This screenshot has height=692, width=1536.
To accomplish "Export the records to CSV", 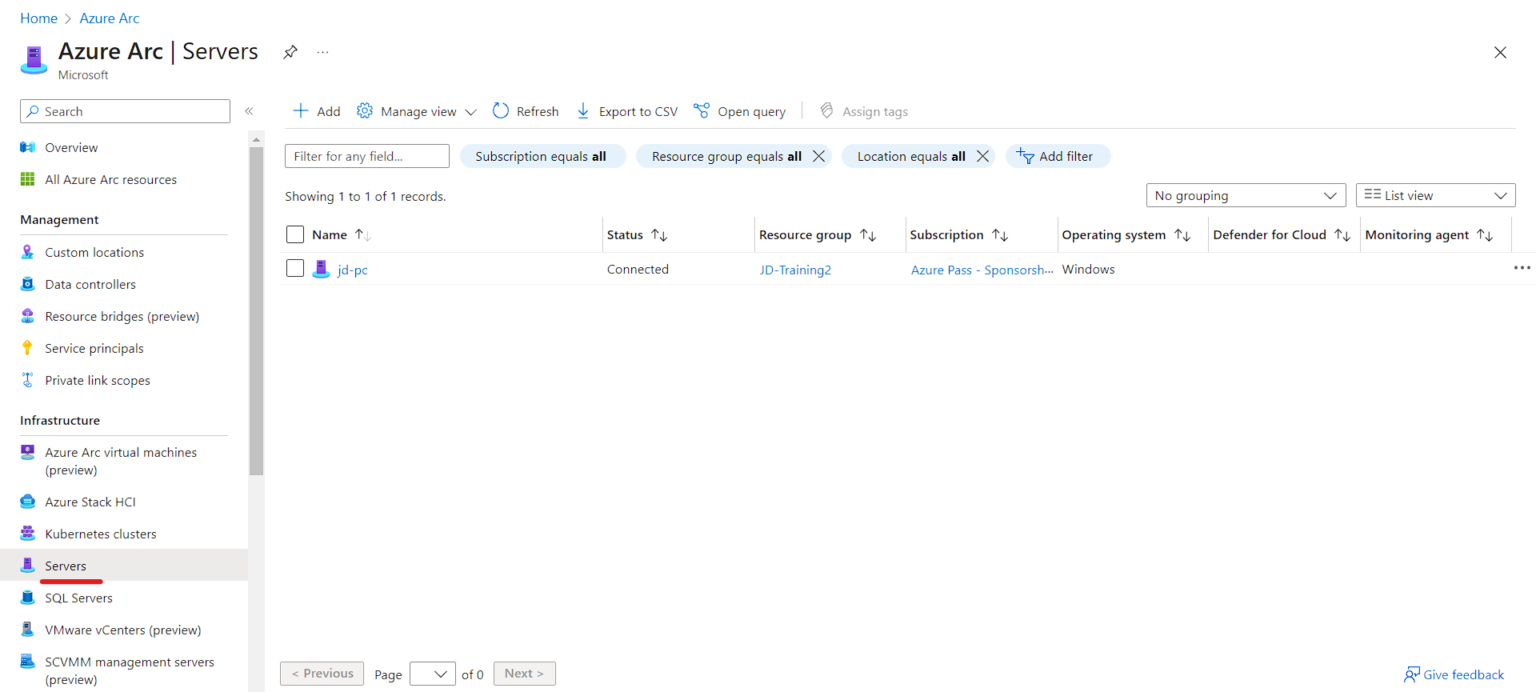I will point(626,111).
